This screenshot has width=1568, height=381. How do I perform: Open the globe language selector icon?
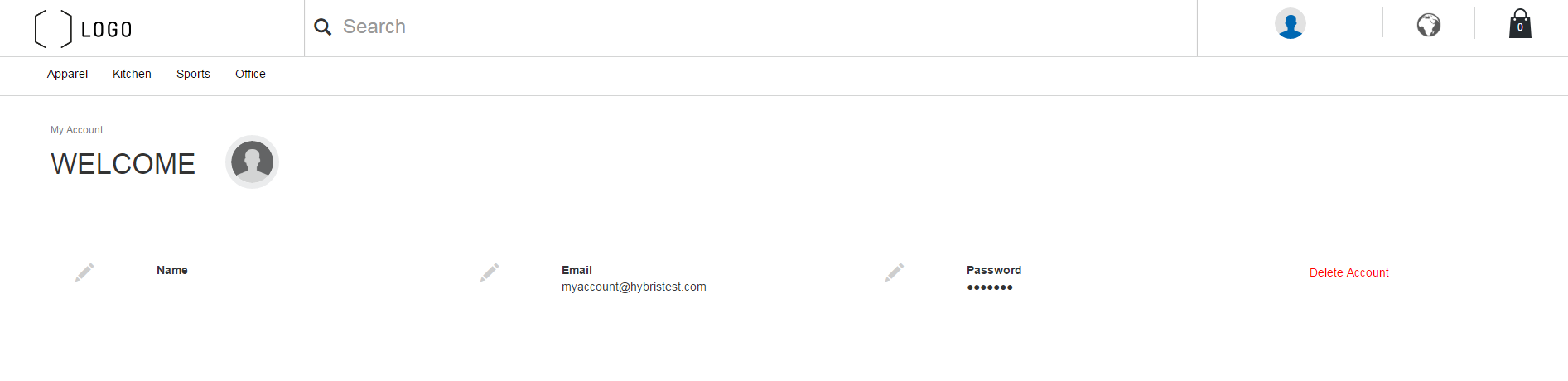1429,25
